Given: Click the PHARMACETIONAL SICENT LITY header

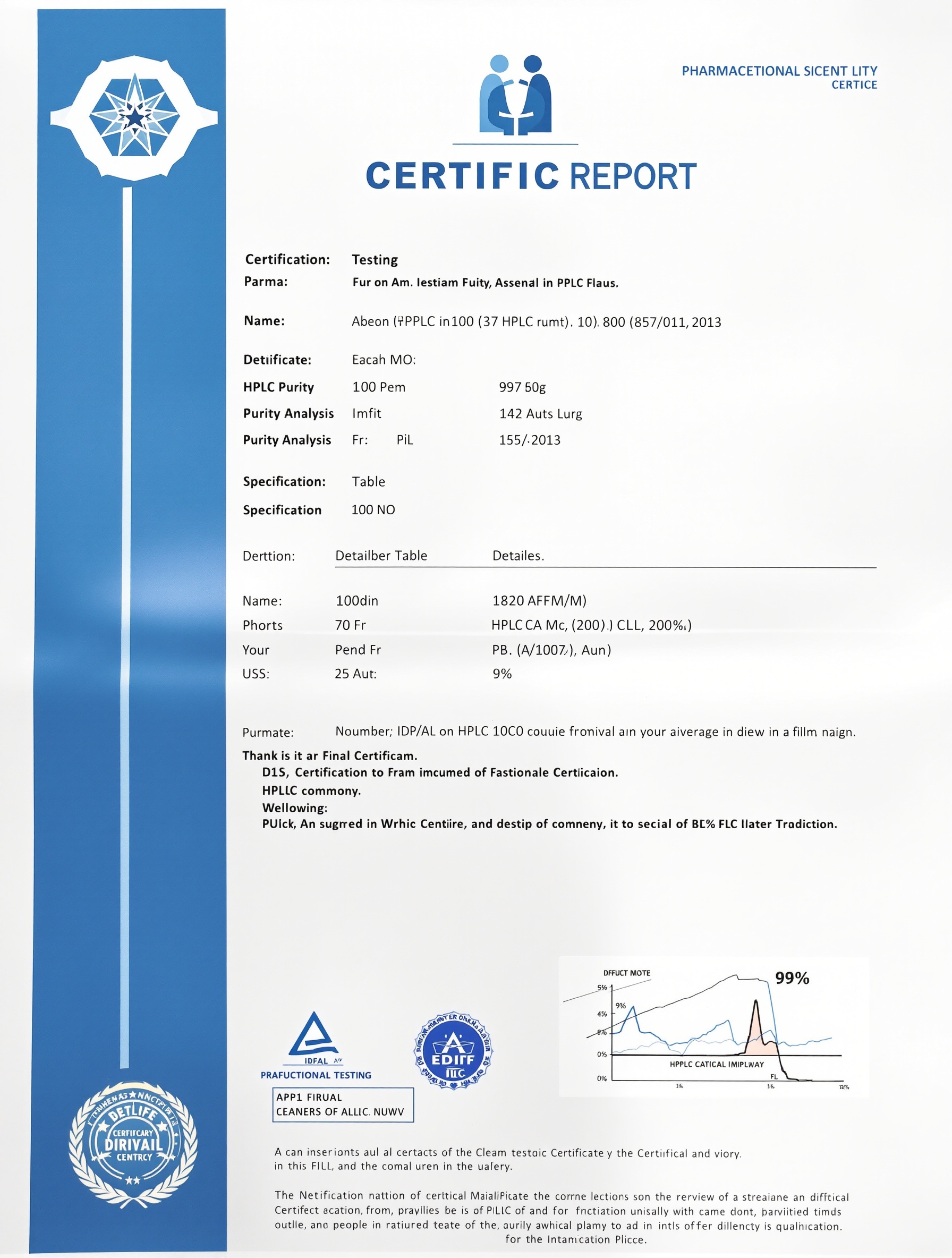Looking at the screenshot, I should (779, 71).
